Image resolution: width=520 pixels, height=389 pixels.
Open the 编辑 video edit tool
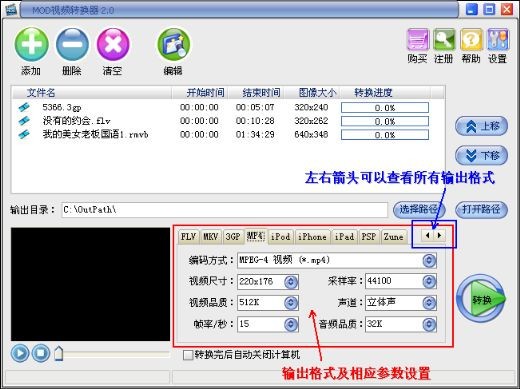173,44
